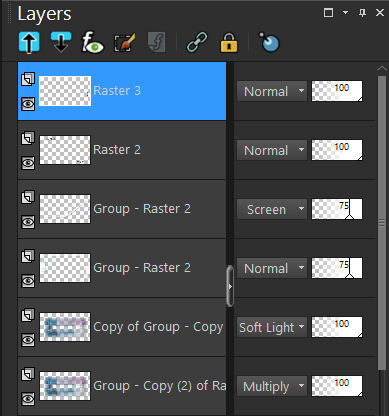The height and width of the screenshot is (416, 389).
Task: Click the Screen layer's opacity slider
Action: [x=337, y=209]
